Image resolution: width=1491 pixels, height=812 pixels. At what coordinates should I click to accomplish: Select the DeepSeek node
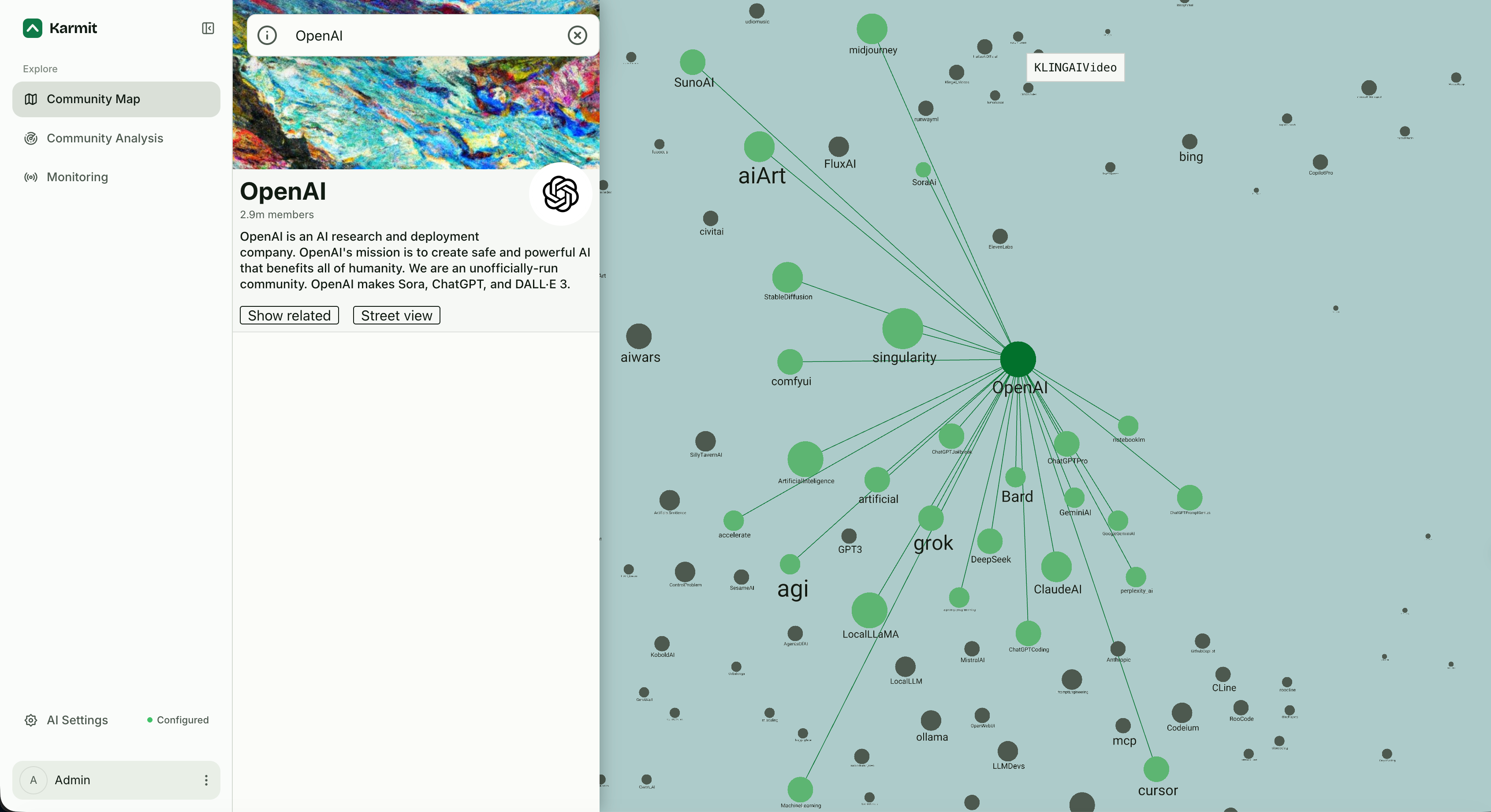coord(990,541)
